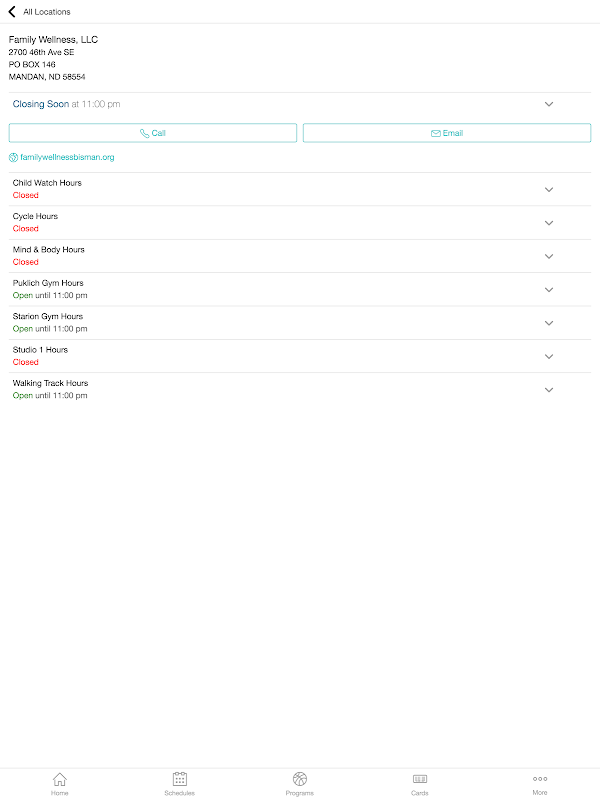Open the More three-dots icon
The height and width of the screenshot is (800, 600).
(x=540, y=779)
